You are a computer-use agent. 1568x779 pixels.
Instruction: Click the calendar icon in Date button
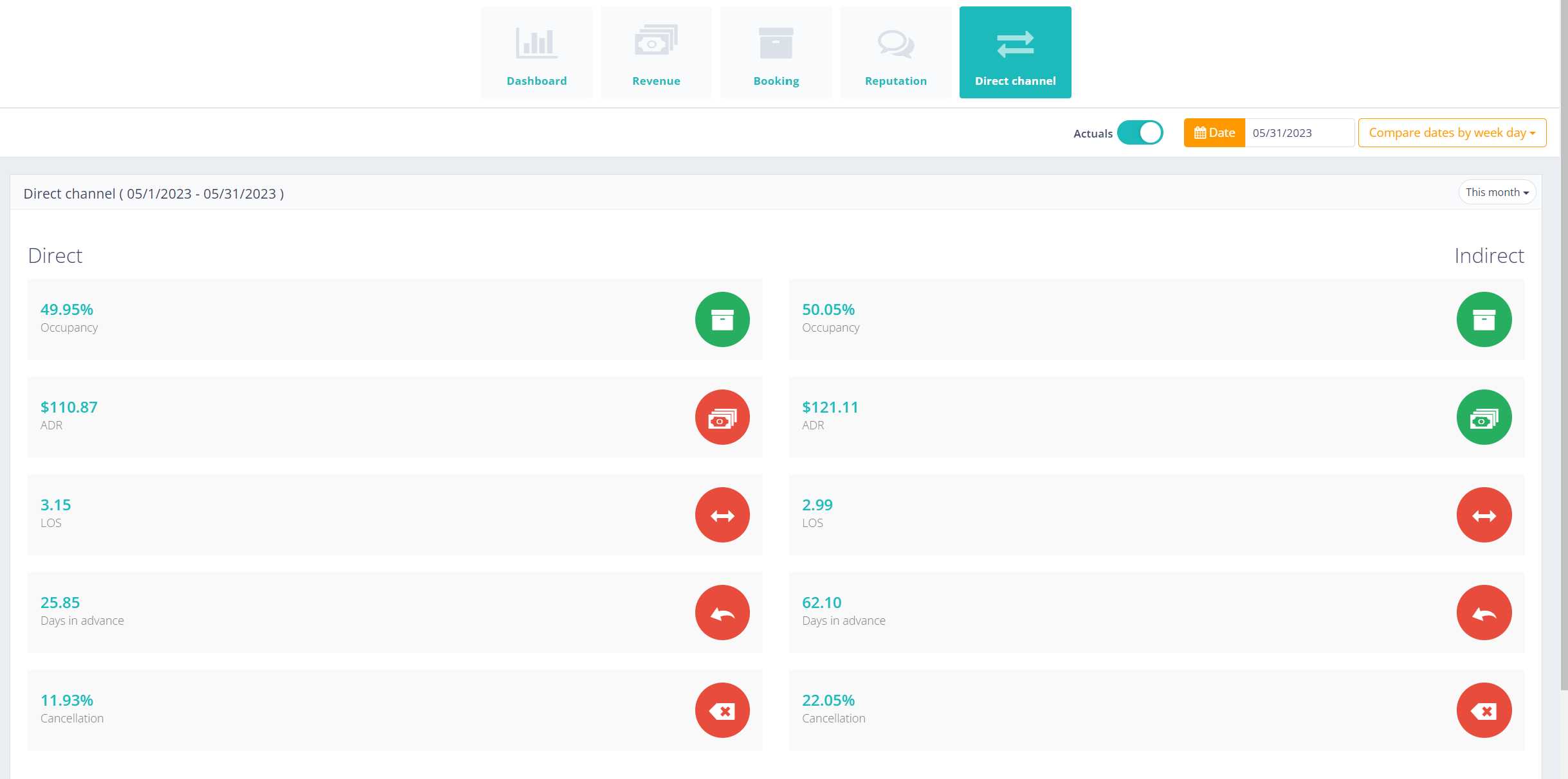tap(1200, 133)
